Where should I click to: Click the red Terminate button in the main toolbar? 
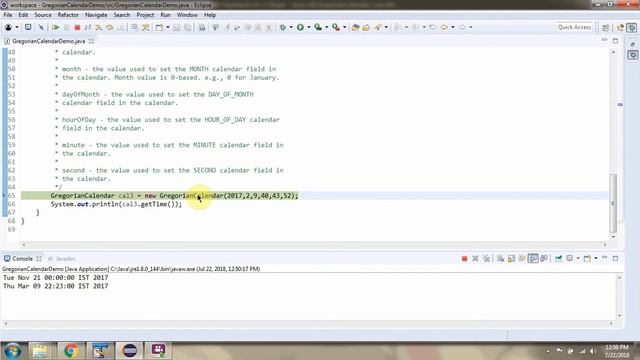pyautogui.click(x=77, y=27)
